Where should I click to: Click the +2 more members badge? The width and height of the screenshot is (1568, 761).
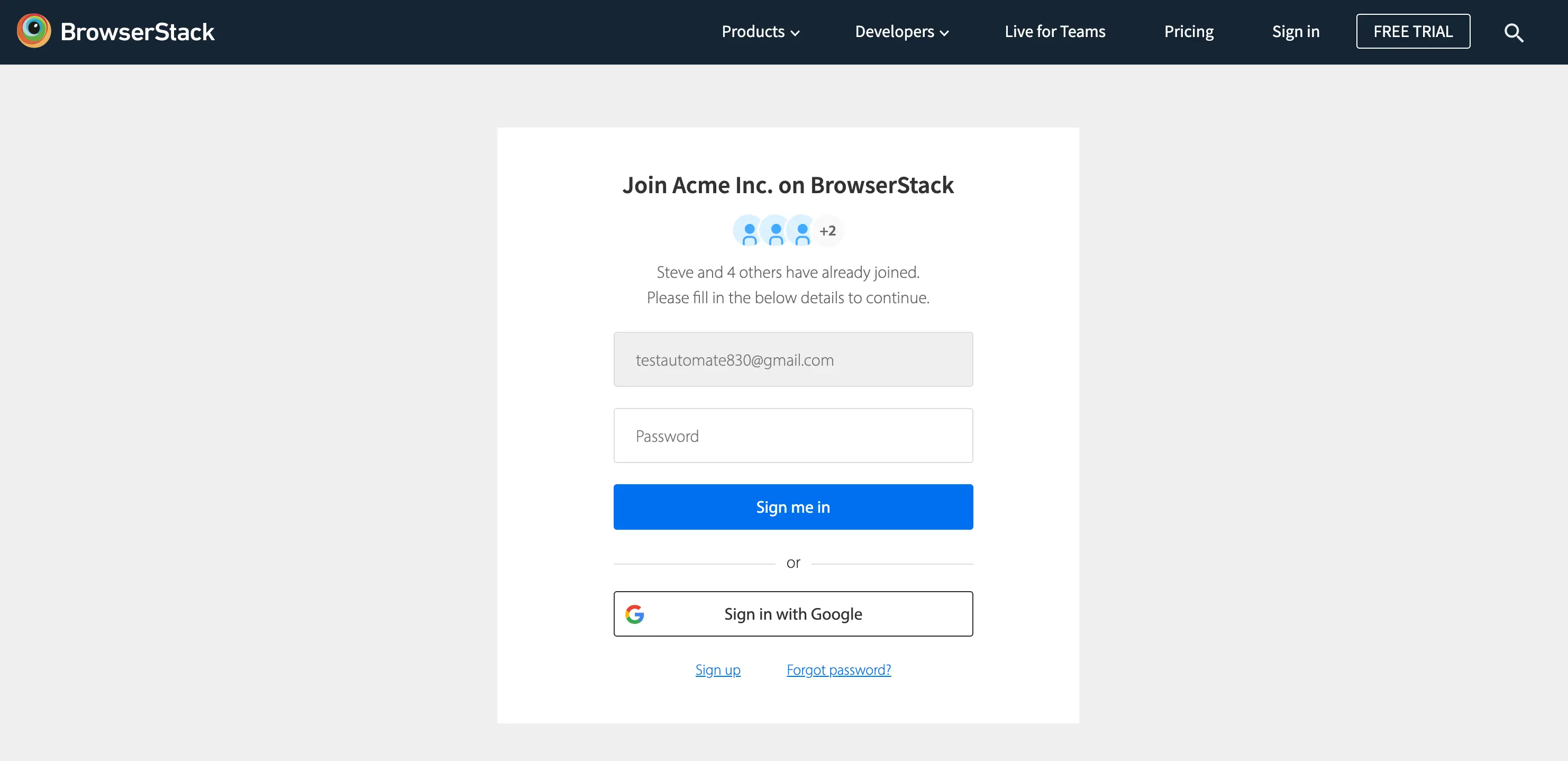pos(828,231)
